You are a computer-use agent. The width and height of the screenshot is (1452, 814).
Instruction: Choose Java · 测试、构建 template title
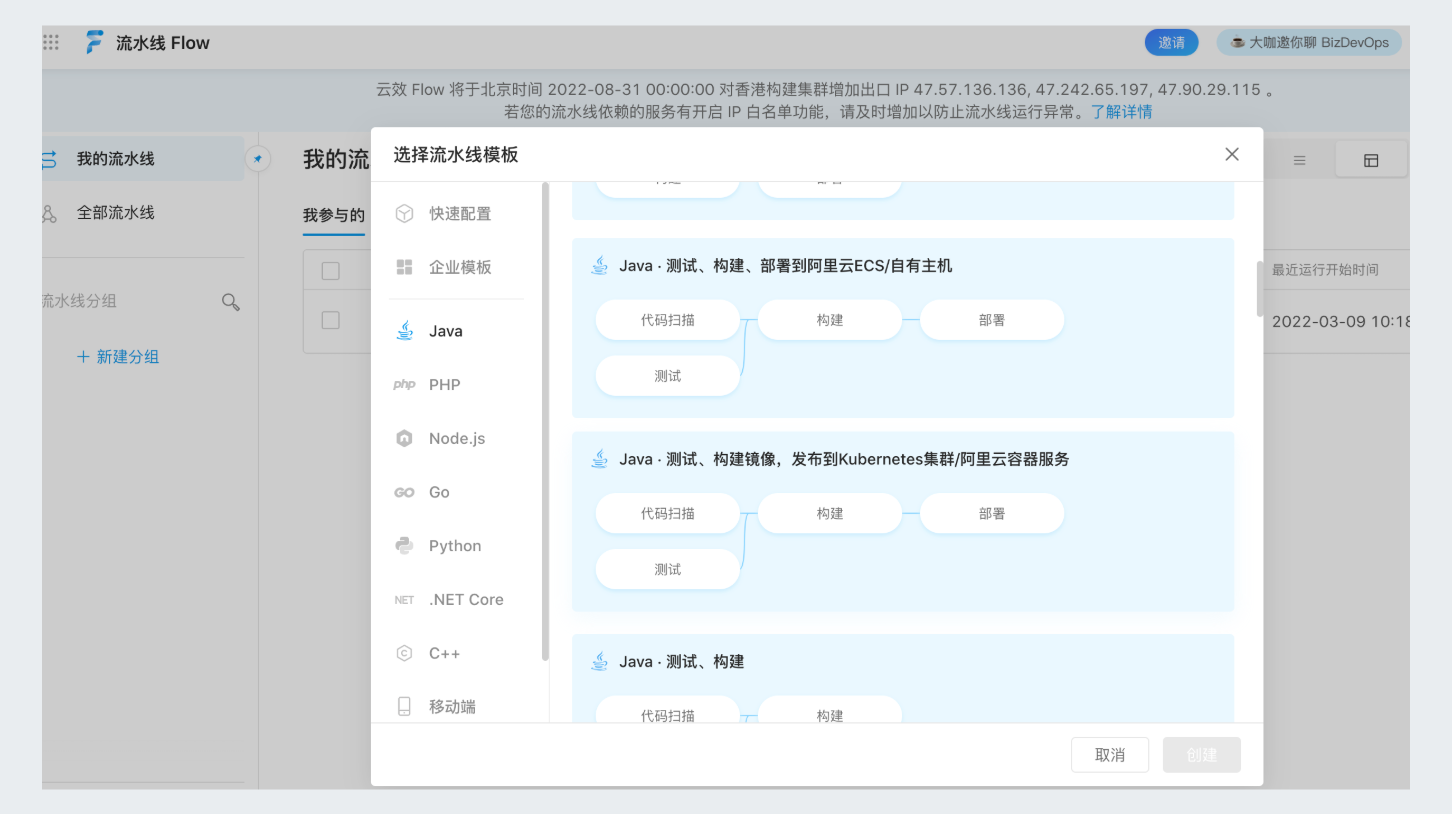(x=681, y=661)
